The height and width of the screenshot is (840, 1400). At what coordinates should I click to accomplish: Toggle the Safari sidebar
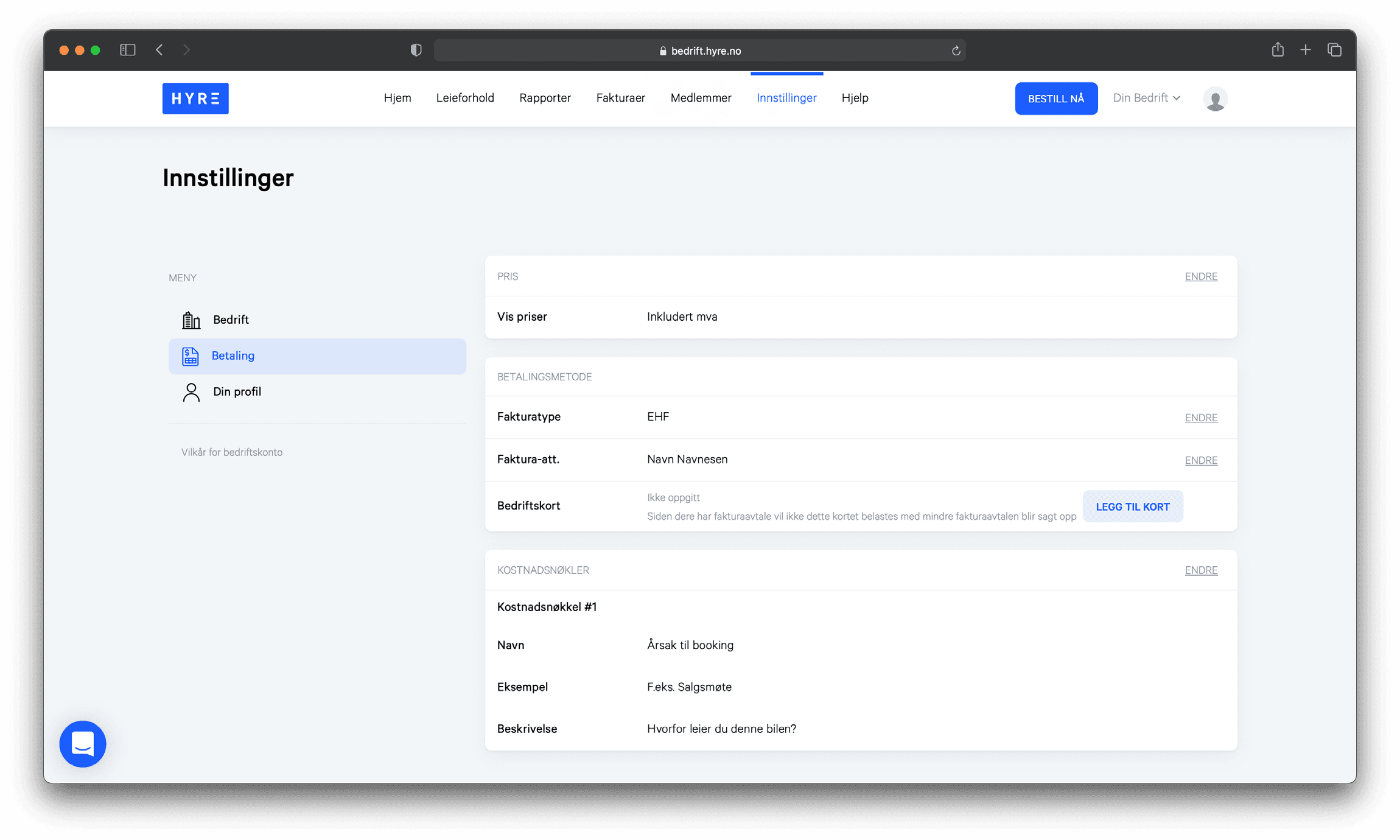point(128,50)
